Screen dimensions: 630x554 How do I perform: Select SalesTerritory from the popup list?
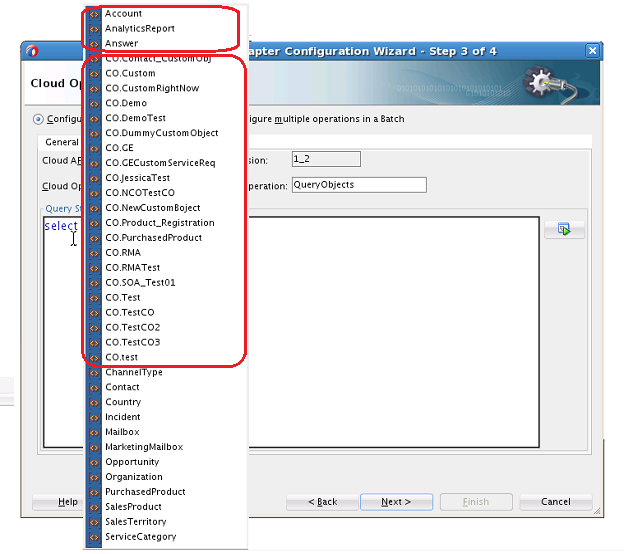(136, 521)
